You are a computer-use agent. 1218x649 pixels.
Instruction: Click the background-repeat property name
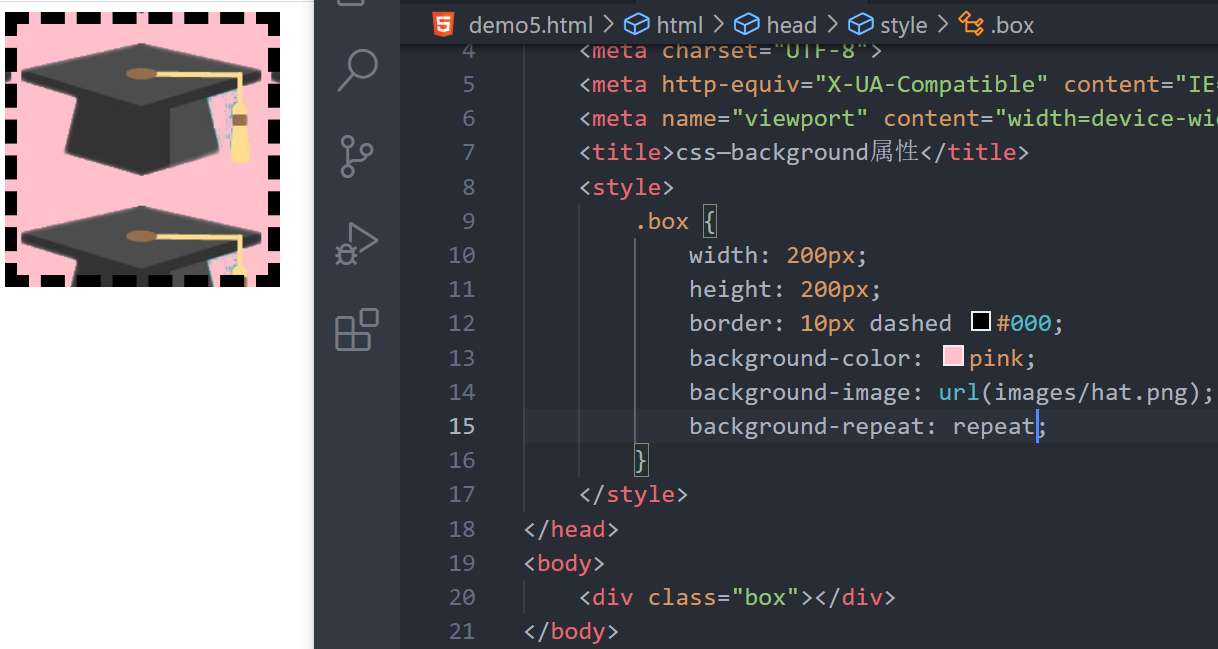806,426
